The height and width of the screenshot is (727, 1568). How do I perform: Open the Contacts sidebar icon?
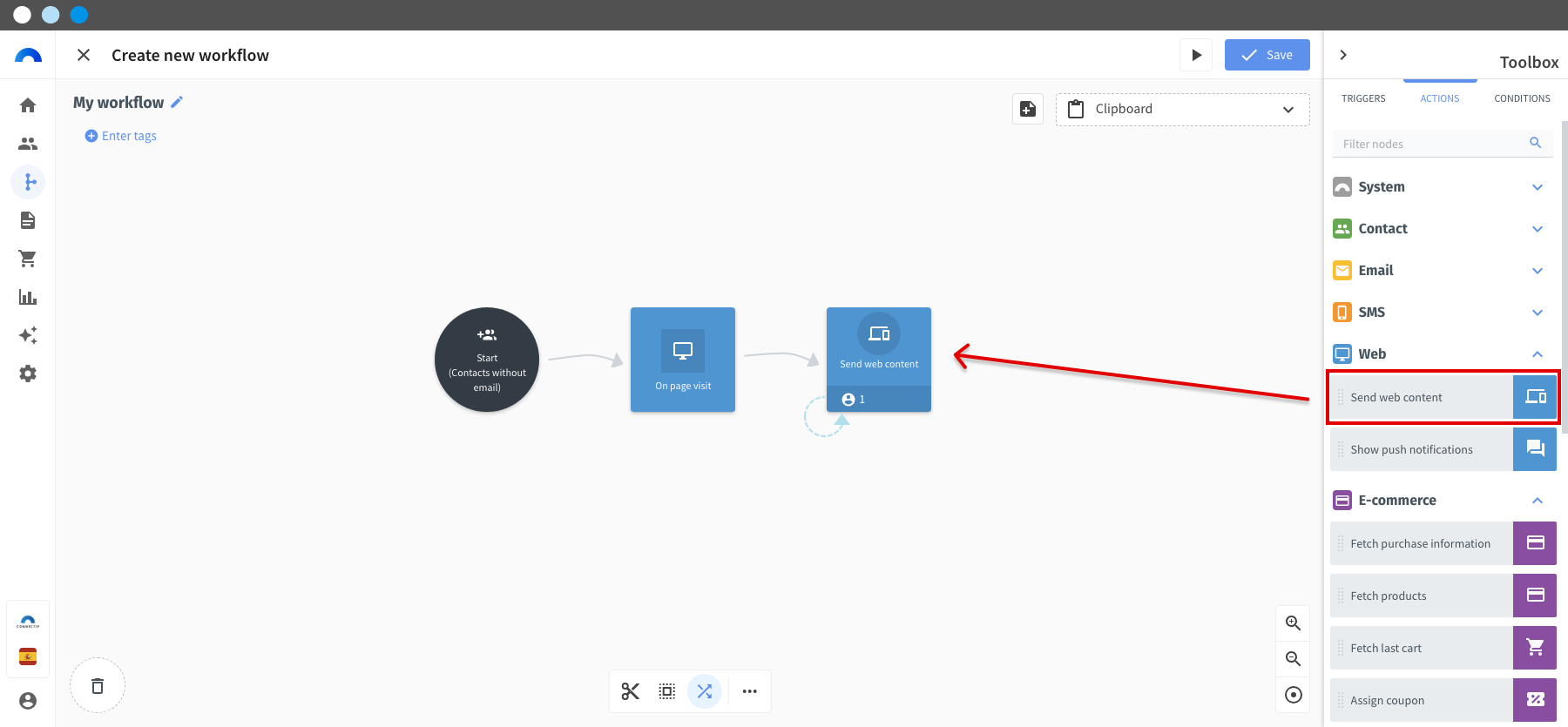(28, 144)
